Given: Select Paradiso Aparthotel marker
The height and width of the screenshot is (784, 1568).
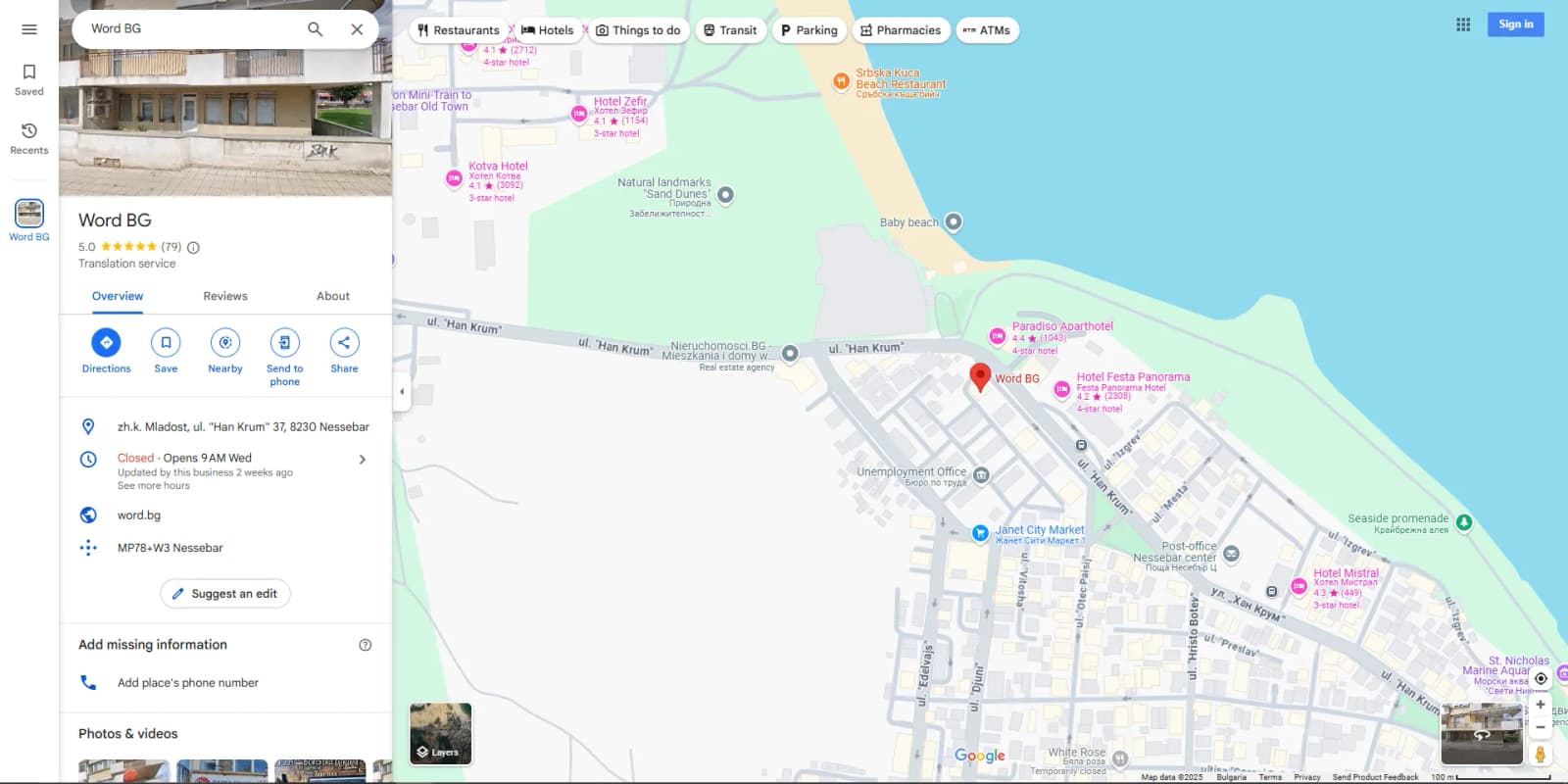Looking at the screenshot, I should [x=997, y=337].
